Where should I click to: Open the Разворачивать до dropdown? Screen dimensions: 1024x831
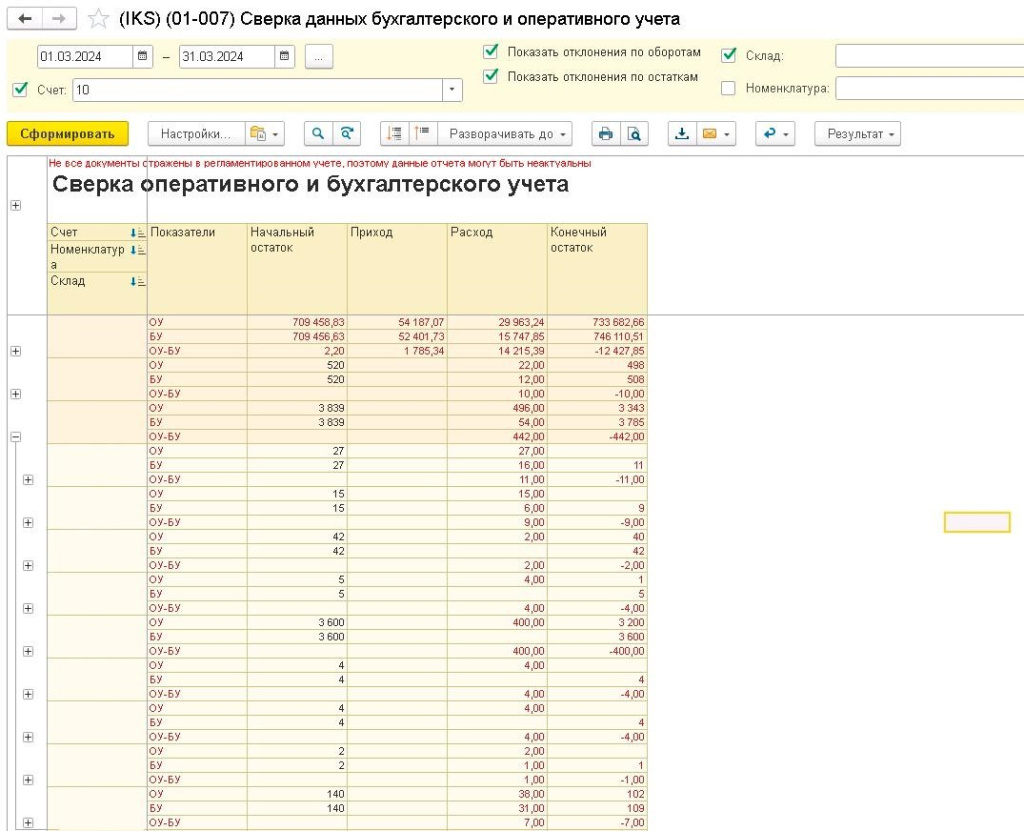tap(506, 134)
